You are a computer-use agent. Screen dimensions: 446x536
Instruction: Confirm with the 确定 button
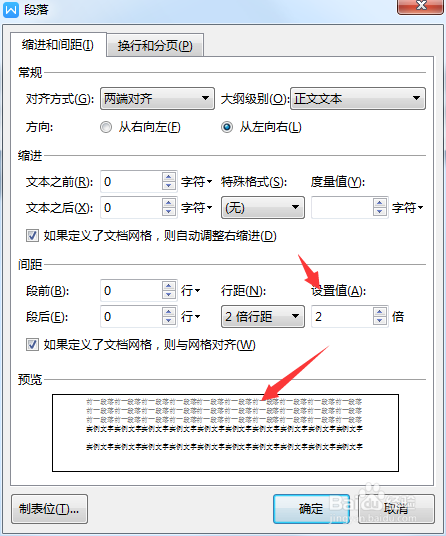[311, 509]
